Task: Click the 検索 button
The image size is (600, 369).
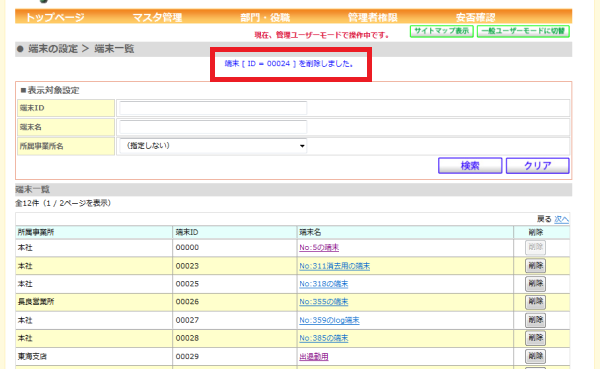Action: (470, 166)
